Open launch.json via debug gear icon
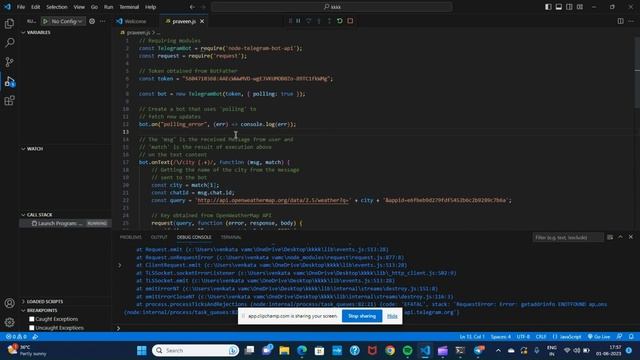The width and height of the screenshot is (640, 360). pos(92,21)
